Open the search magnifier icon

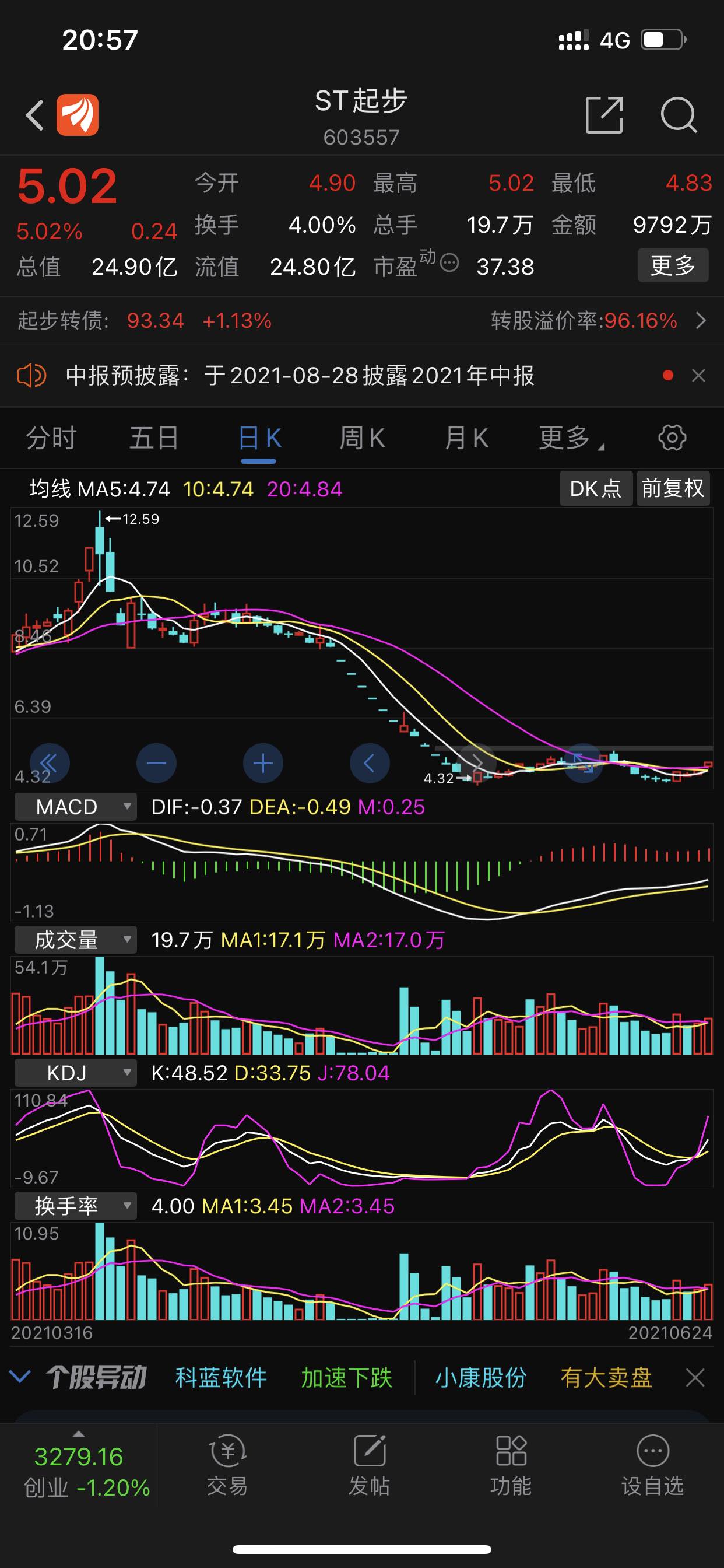[679, 114]
